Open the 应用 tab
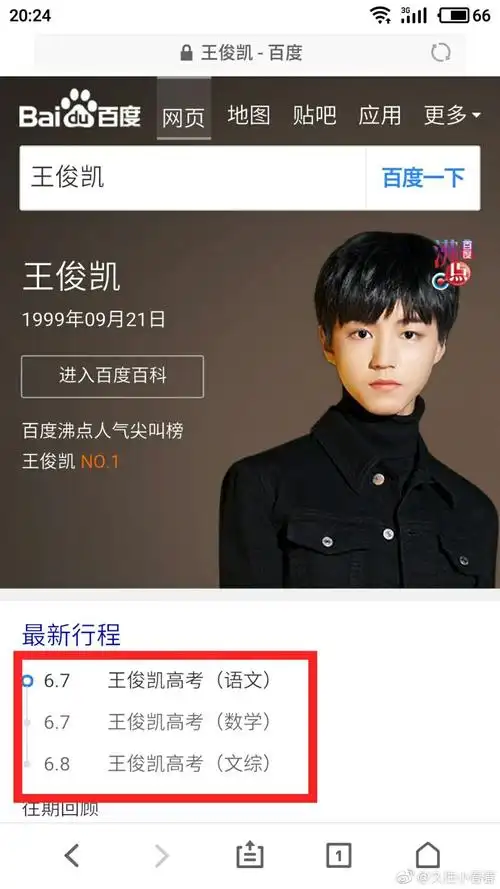The width and height of the screenshot is (500, 889). [x=380, y=115]
